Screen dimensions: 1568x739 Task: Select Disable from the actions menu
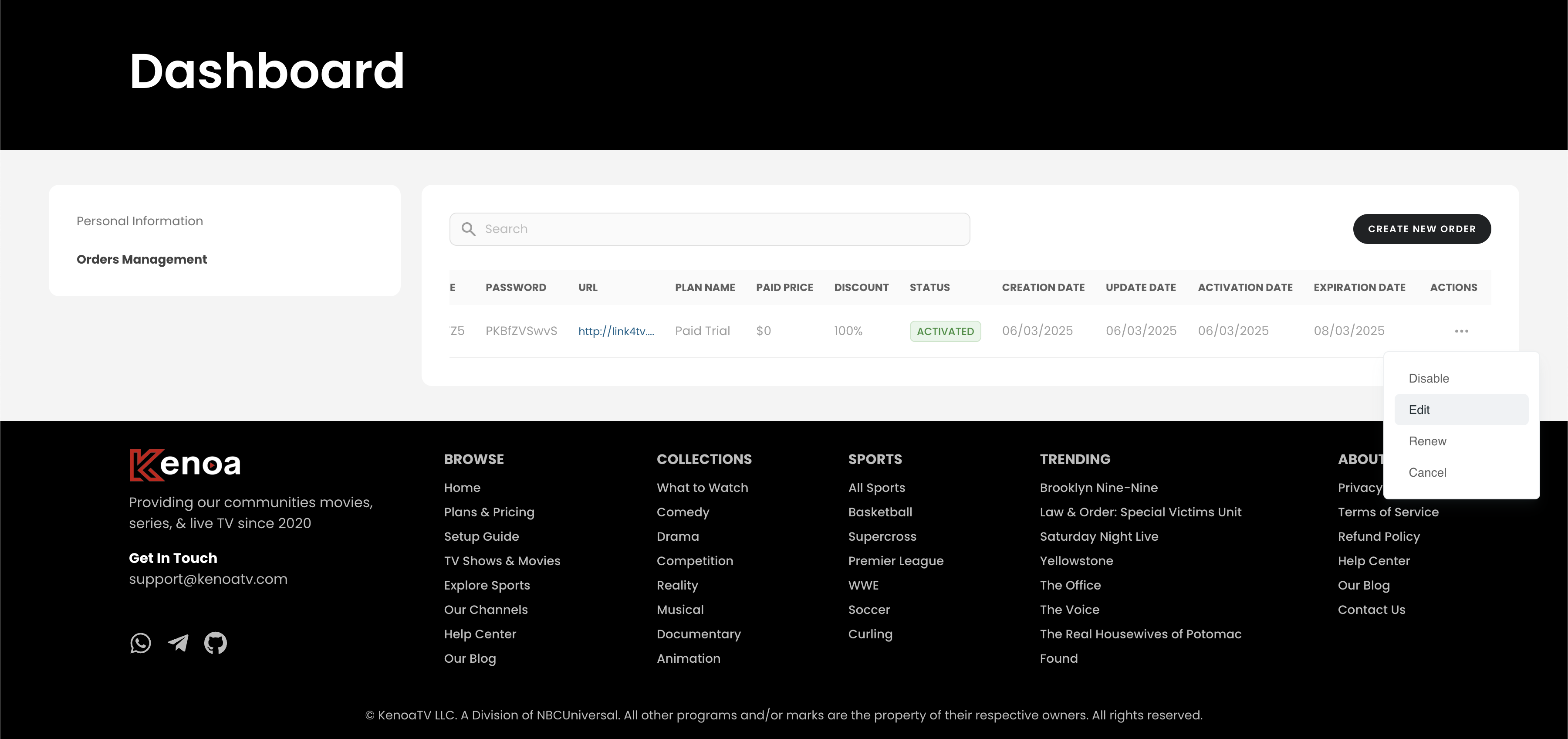click(1461, 378)
